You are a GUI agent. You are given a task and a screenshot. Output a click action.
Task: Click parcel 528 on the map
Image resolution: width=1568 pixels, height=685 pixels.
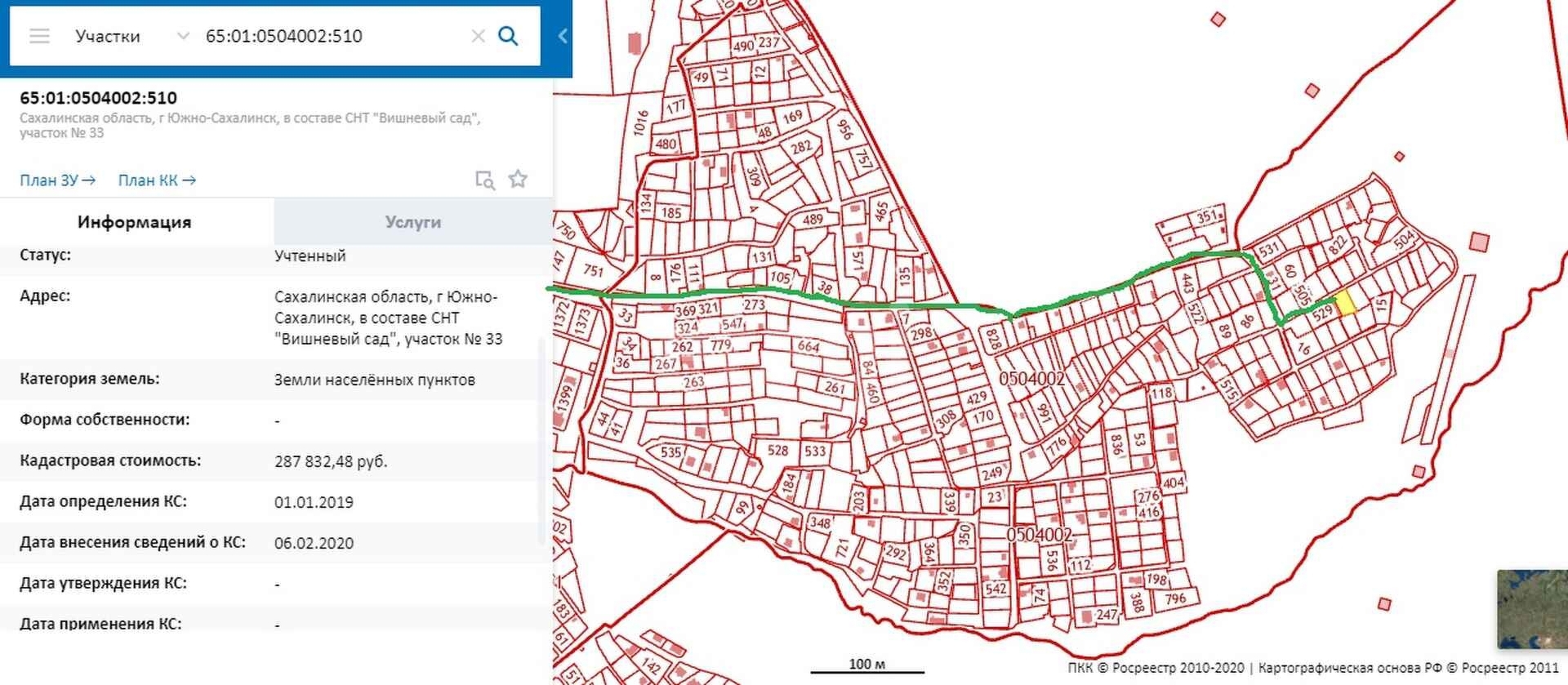tap(777, 451)
